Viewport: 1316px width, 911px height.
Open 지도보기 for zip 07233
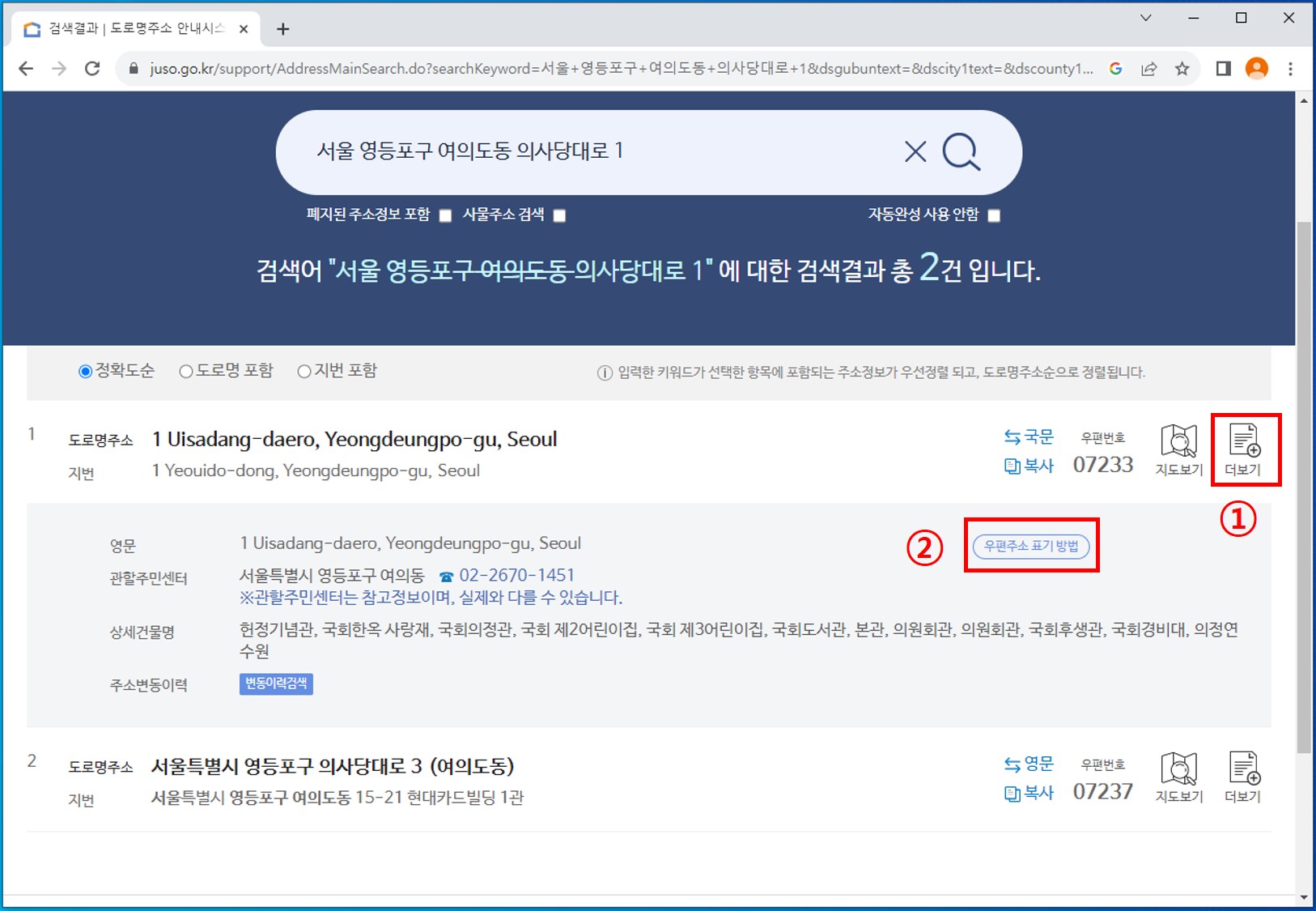[1179, 450]
